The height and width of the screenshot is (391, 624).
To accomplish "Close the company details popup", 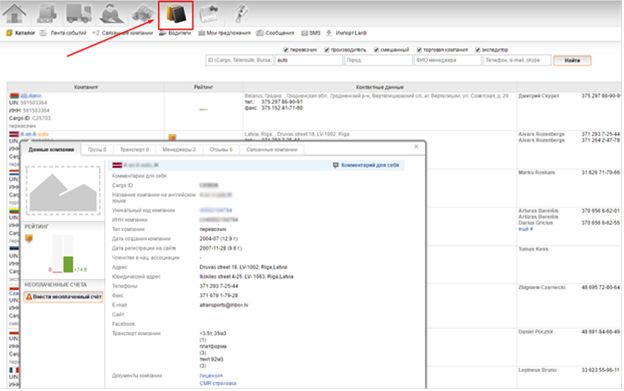I will (416, 146).
